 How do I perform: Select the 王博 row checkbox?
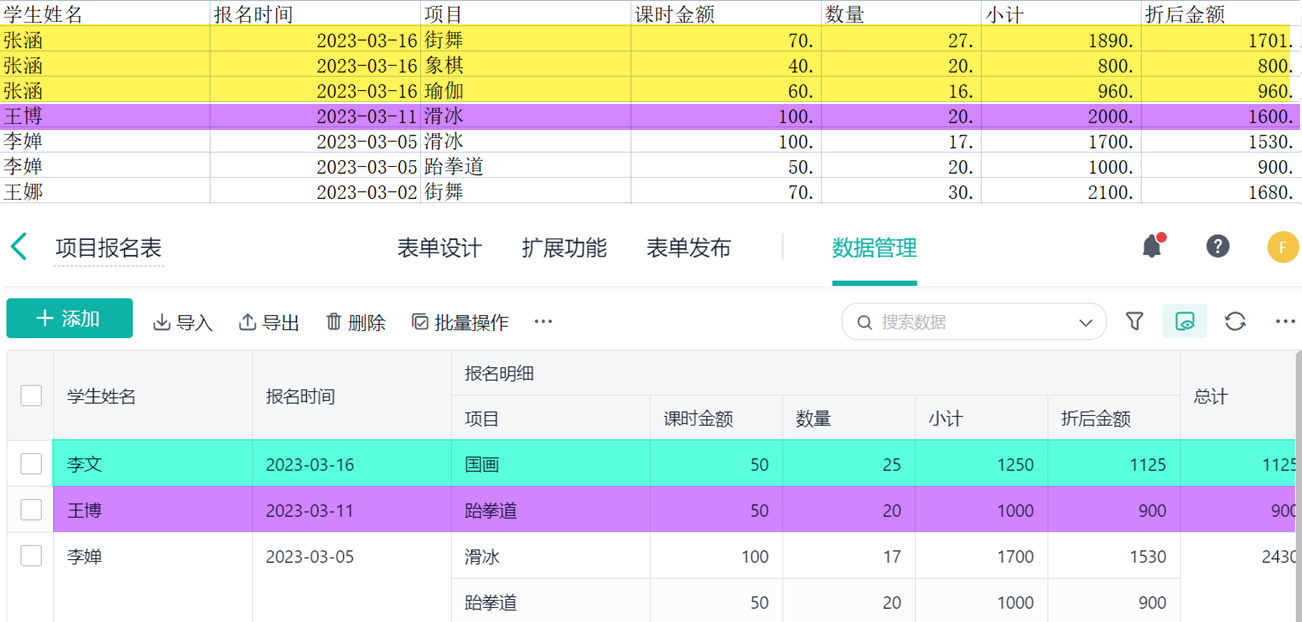pos(31,510)
